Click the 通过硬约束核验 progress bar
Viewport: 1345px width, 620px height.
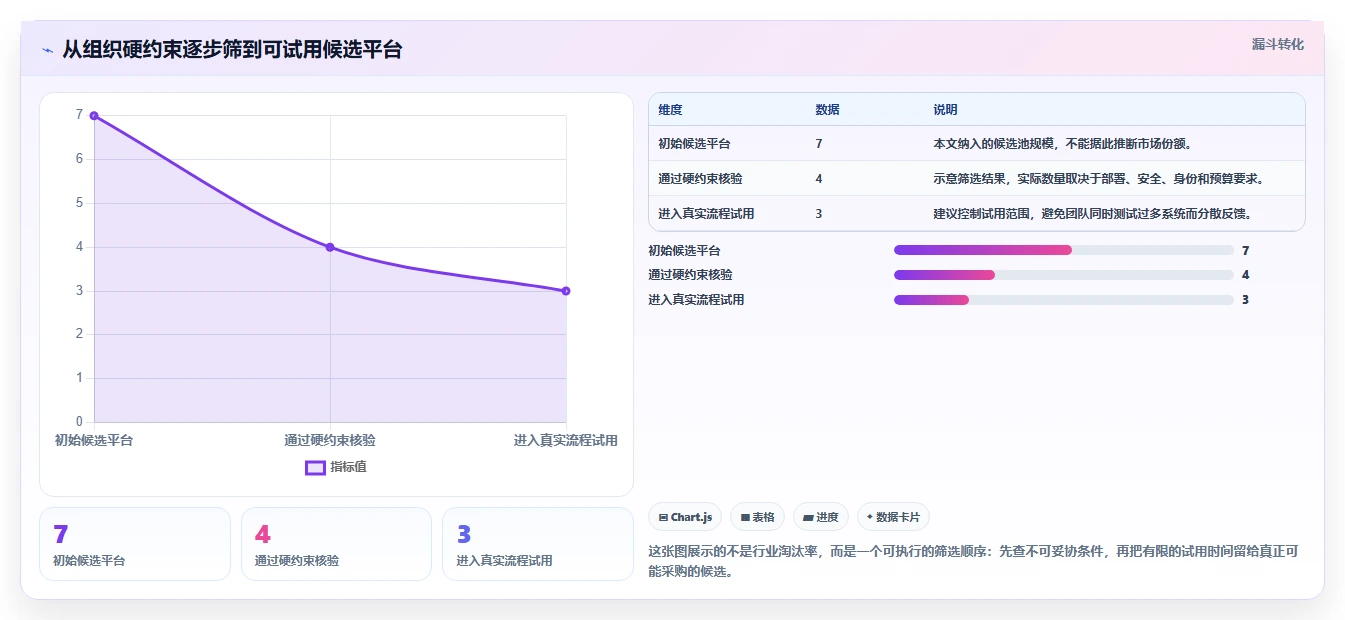coord(1063,275)
